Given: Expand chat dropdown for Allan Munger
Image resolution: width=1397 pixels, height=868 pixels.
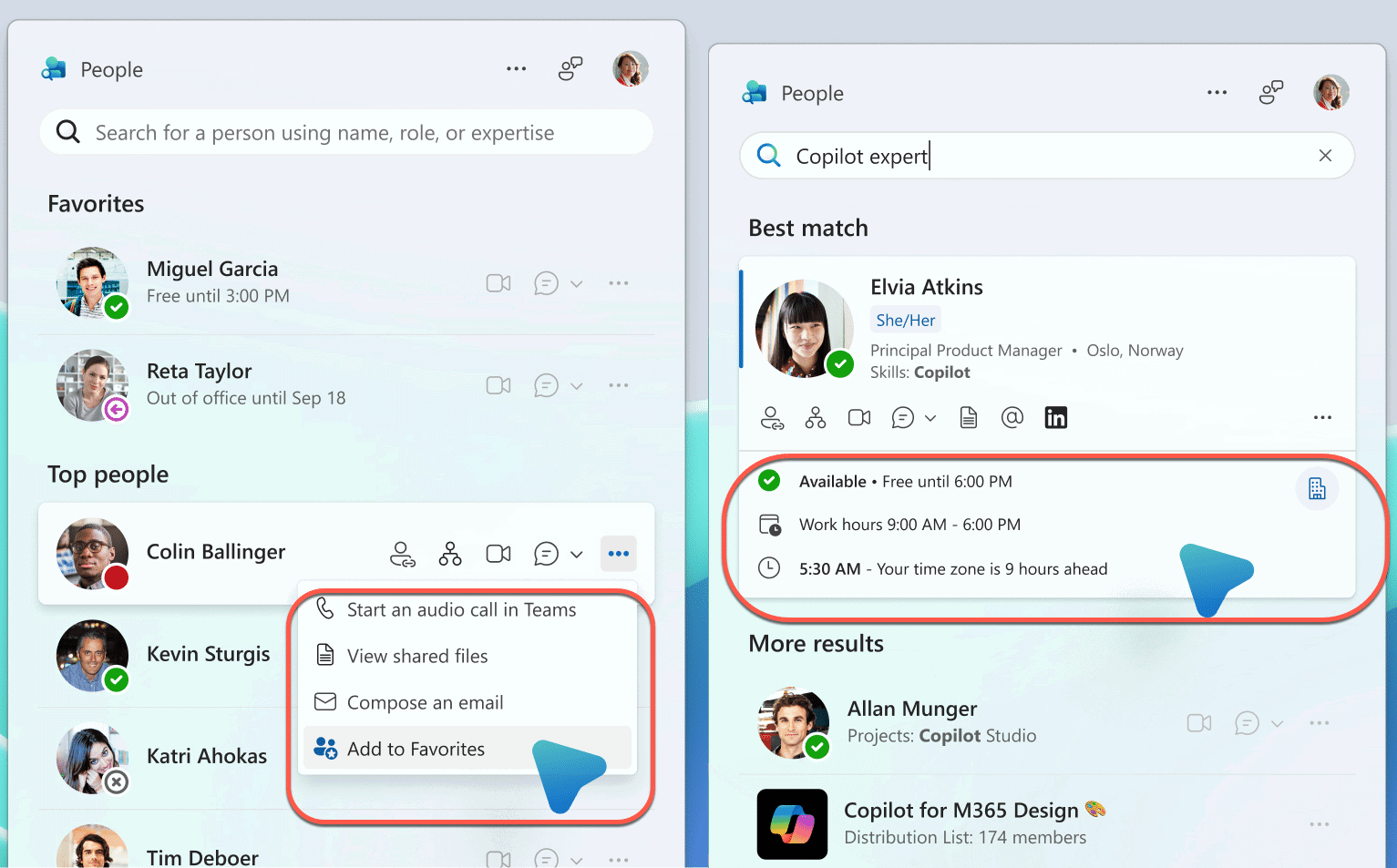Looking at the screenshot, I should click(1278, 724).
